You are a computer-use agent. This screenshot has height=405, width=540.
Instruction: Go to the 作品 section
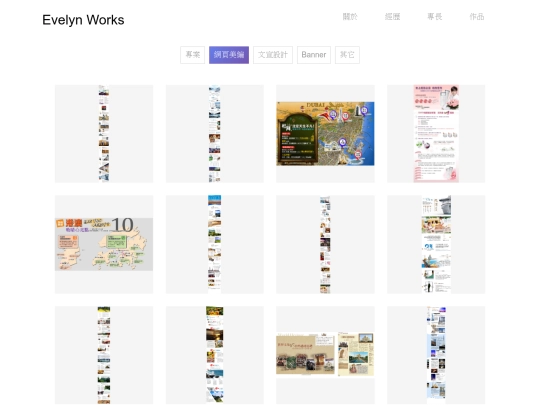(477, 17)
